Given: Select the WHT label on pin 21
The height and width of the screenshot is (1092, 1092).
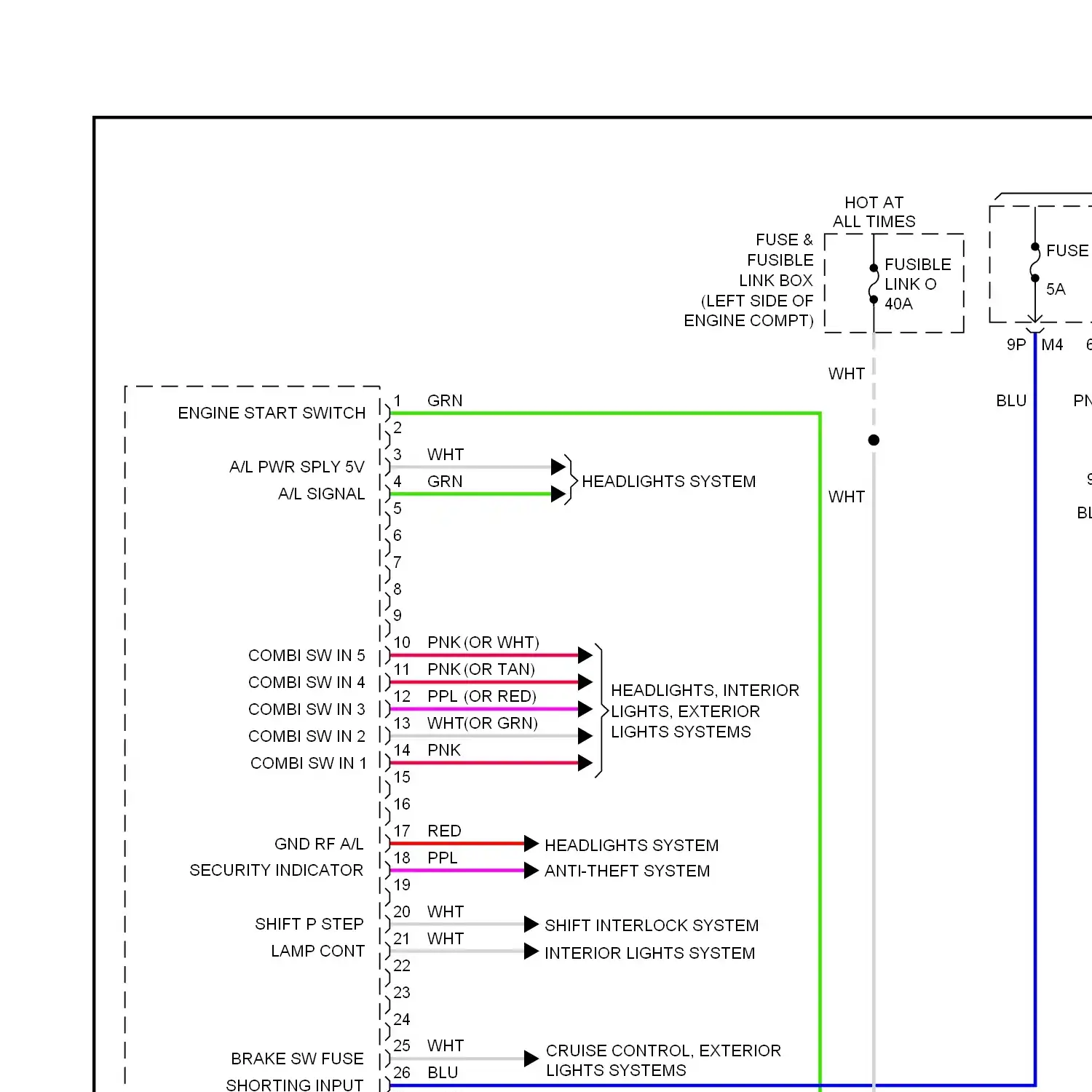Looking at the screenshot, I should (x=446, y=939).
